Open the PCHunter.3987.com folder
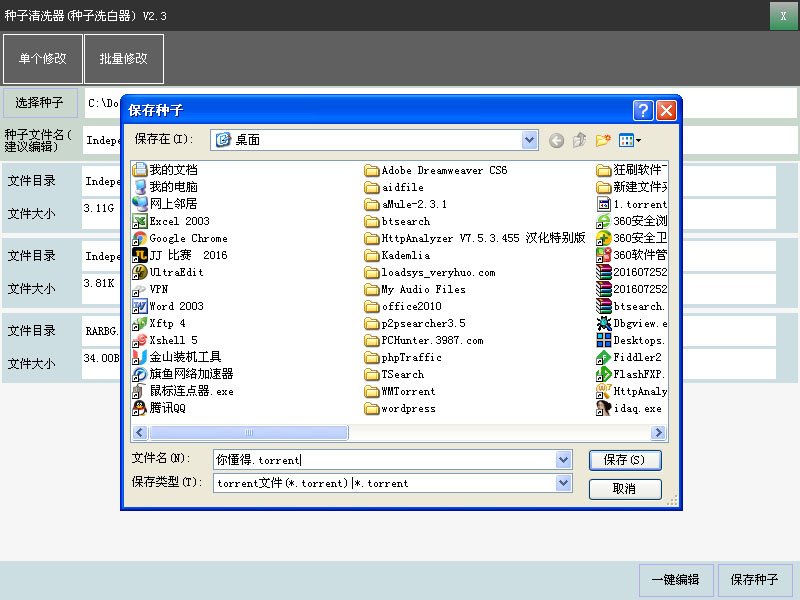The width and height of the screenshot is (800, 600). [424, 340]
